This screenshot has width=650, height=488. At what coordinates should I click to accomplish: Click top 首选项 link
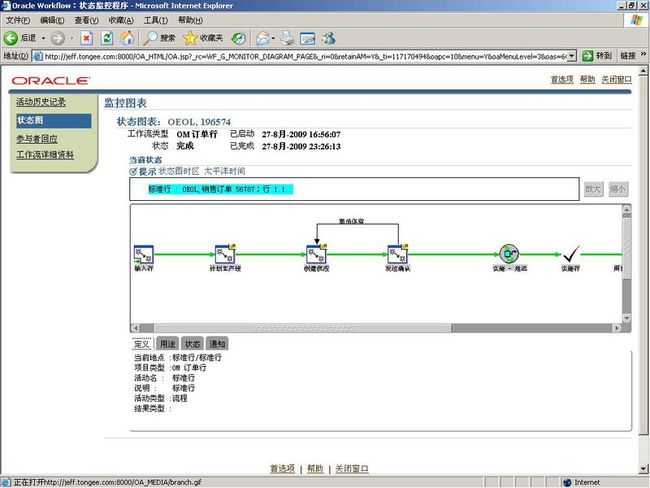tap(562, 79)
